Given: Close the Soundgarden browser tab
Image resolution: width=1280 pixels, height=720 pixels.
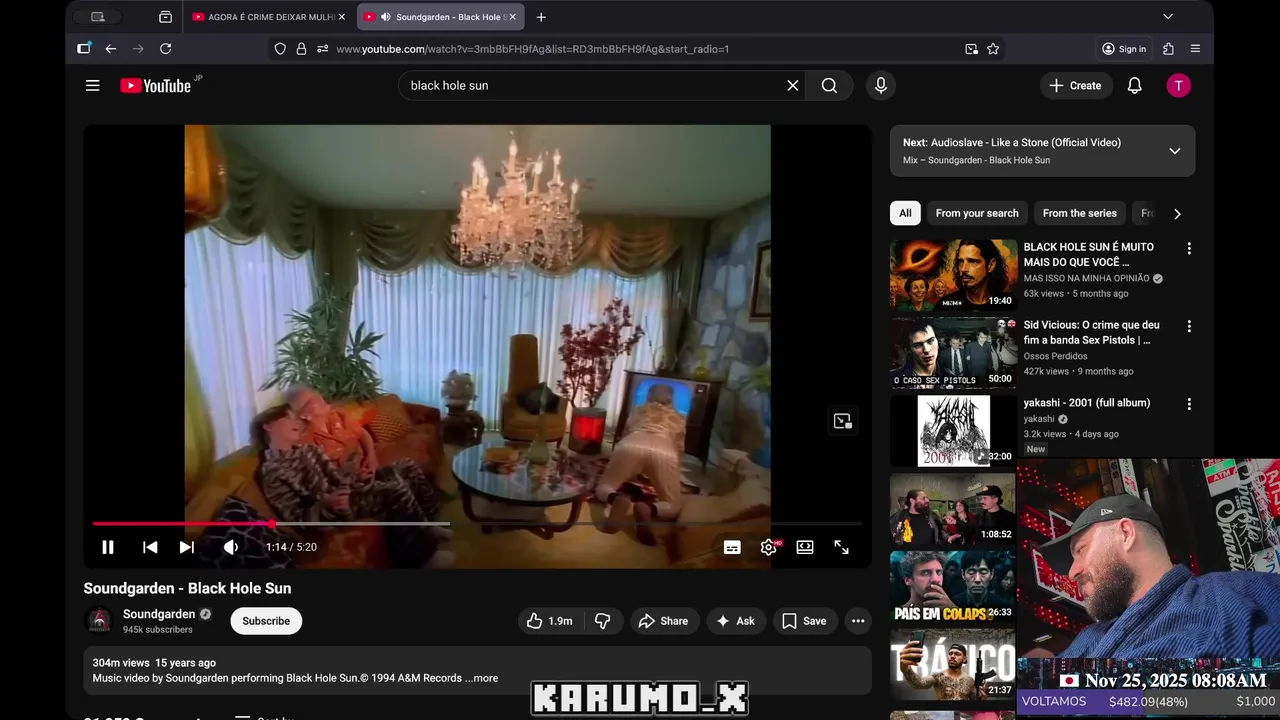Looking at the screenshot, I should (x=512, y=17).
